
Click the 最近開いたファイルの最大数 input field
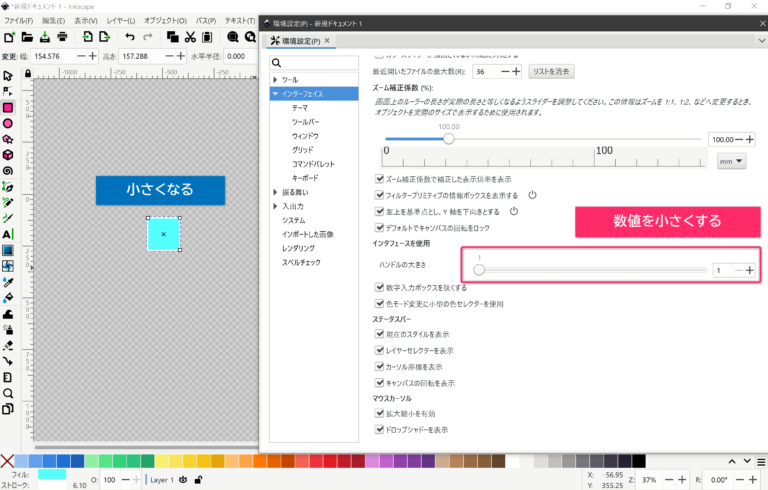[x=486, y=72]
